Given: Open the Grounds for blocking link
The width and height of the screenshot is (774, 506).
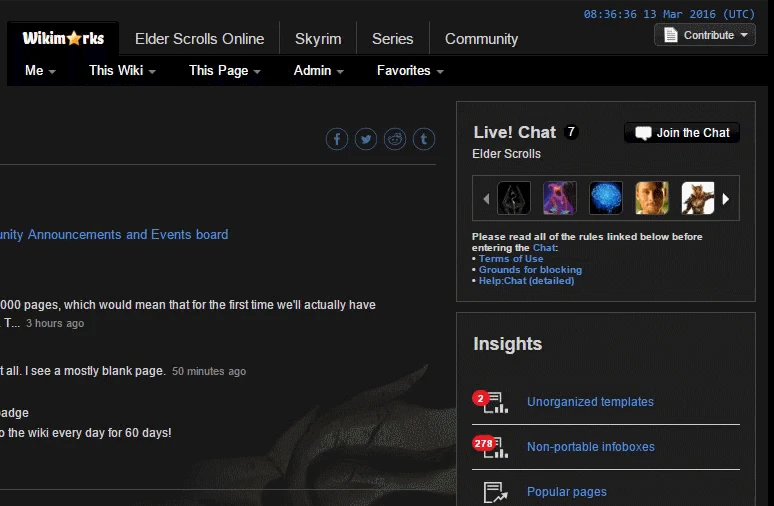Looking at the screenshot, I should 530,270.
